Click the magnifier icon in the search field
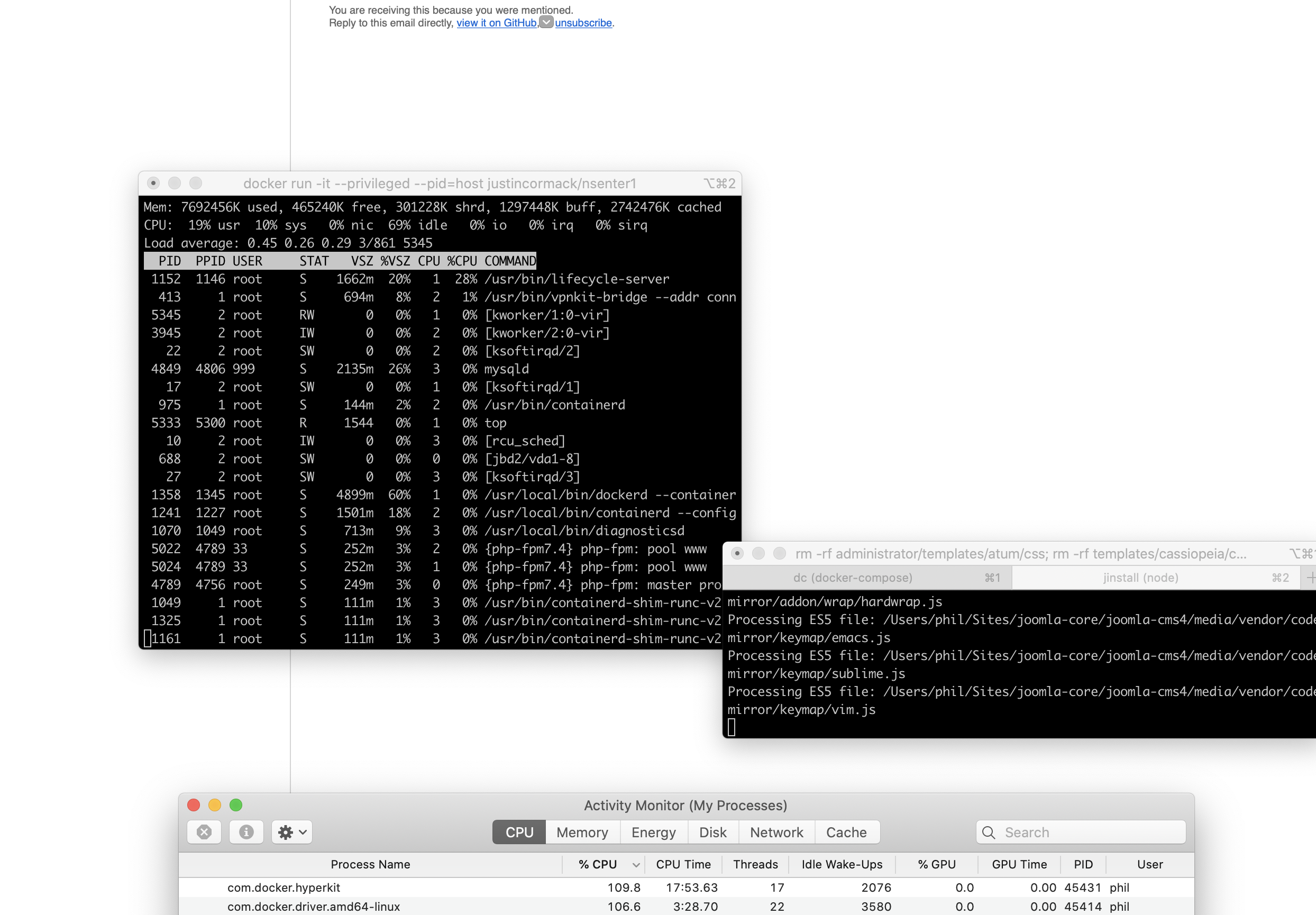 click(x=989, y=832)
